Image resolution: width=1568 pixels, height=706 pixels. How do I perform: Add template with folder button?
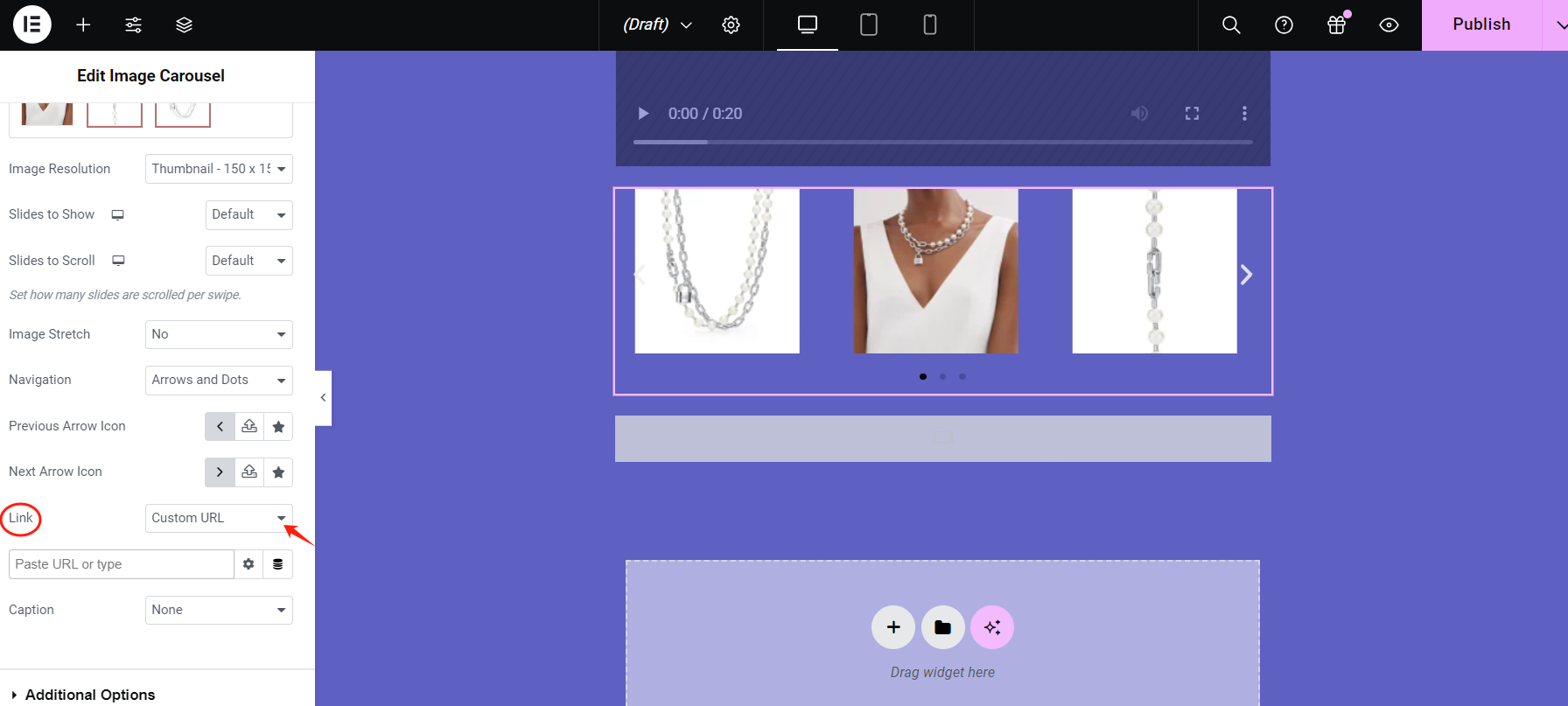[x=942, y=627]
